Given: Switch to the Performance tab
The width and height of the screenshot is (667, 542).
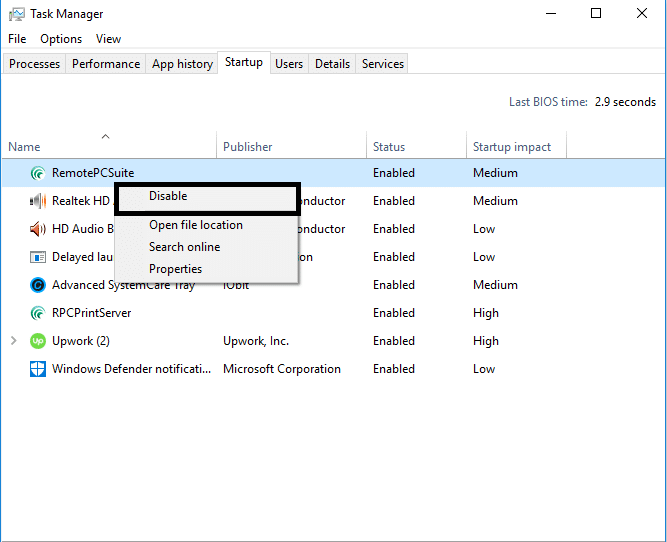Looking at the screenshot, I should coord(106,64).
